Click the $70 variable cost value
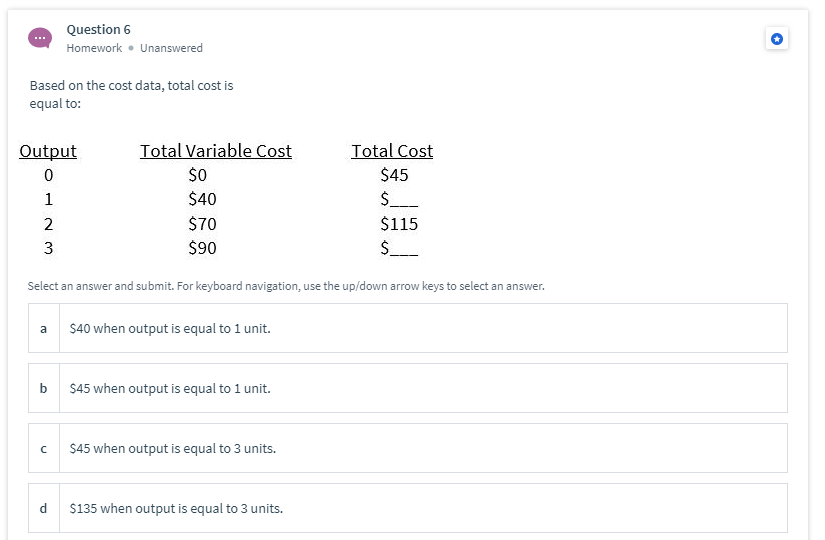The height and width of the screenshot is (540, 825). click(203, 224)
